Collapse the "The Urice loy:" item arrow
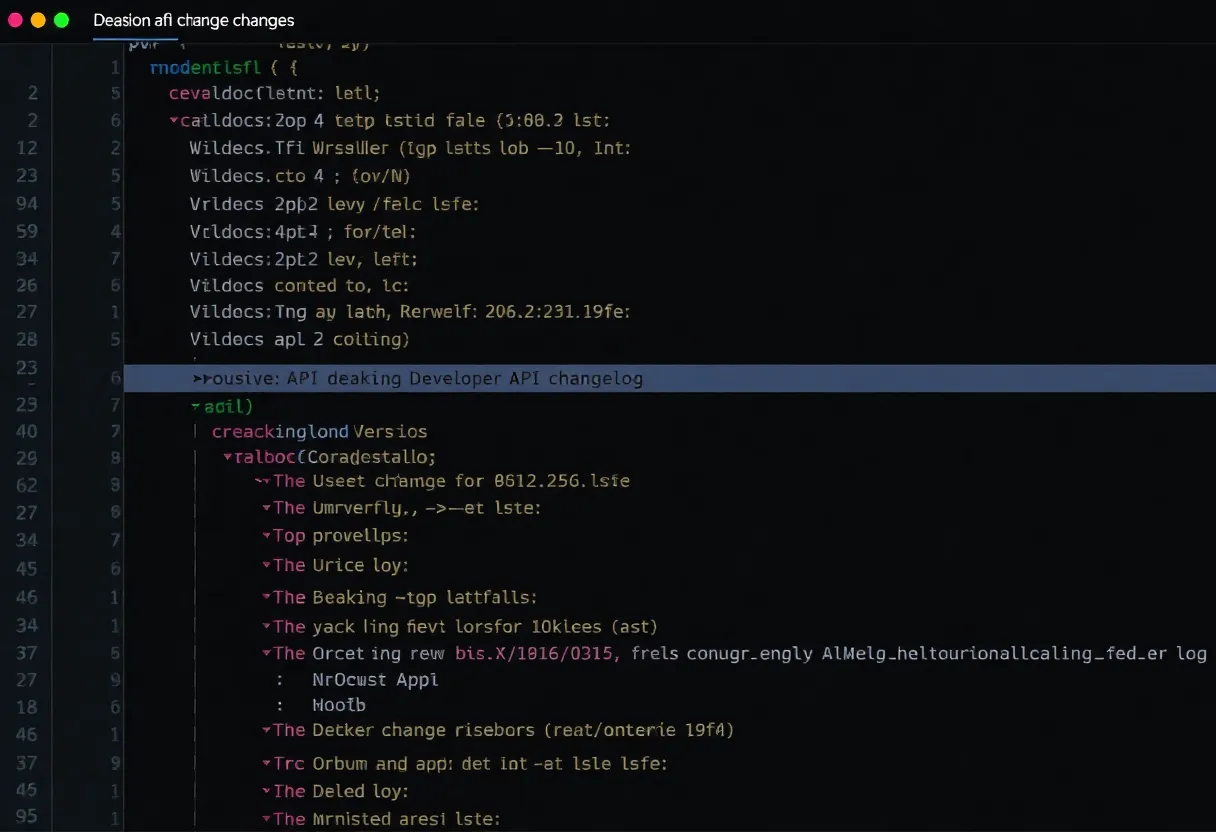The height and width of the screenshot is (832, 1216). (x=266, y=566)
